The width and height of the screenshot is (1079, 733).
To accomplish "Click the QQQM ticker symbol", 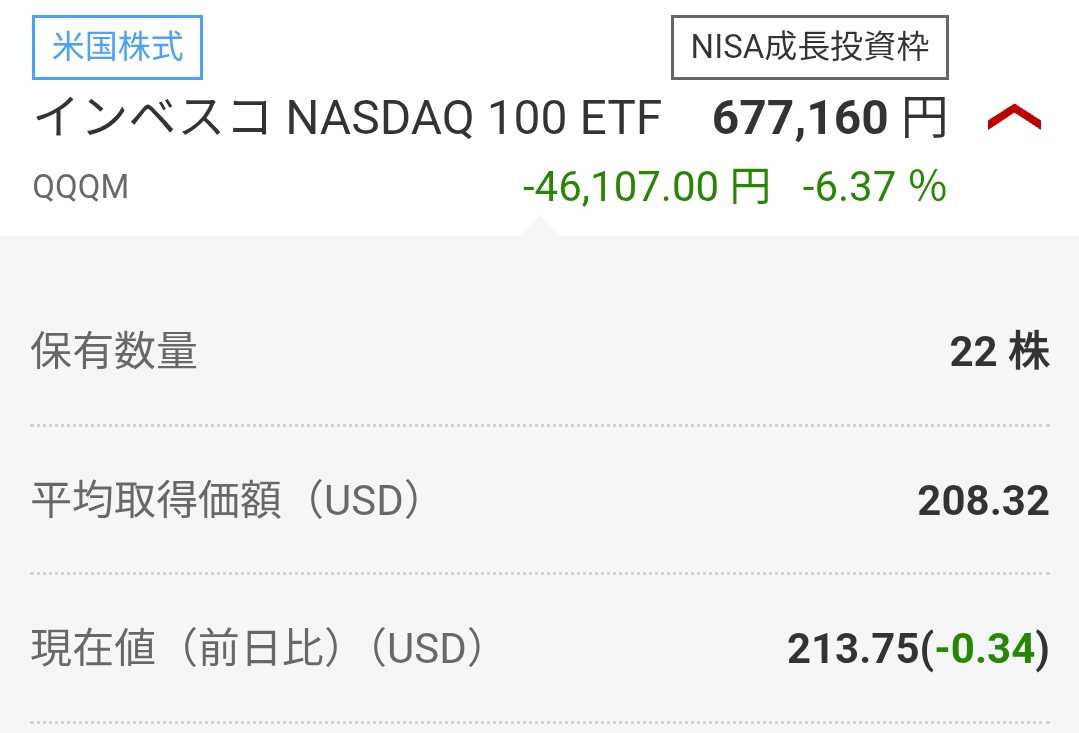I will (x=81, y=187).
